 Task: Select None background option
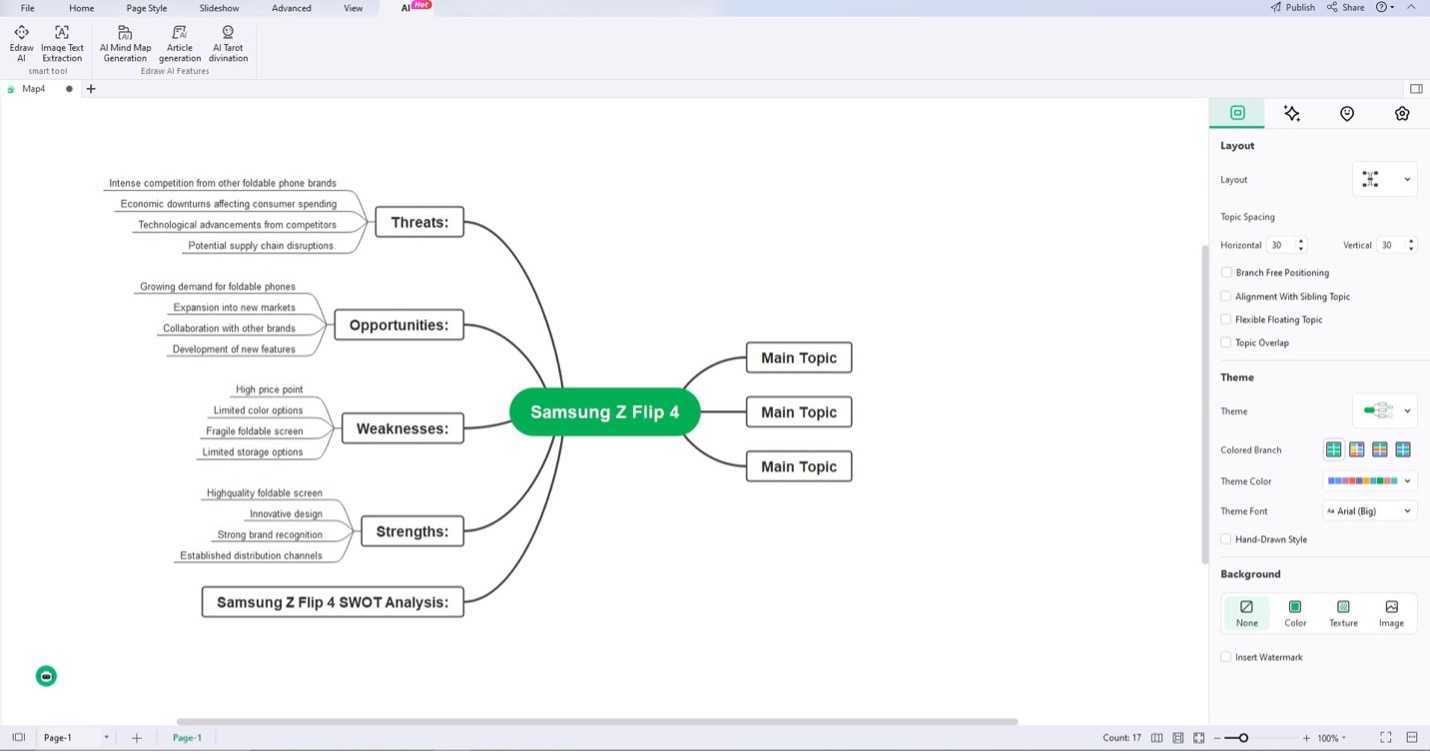pos(1247,614)
